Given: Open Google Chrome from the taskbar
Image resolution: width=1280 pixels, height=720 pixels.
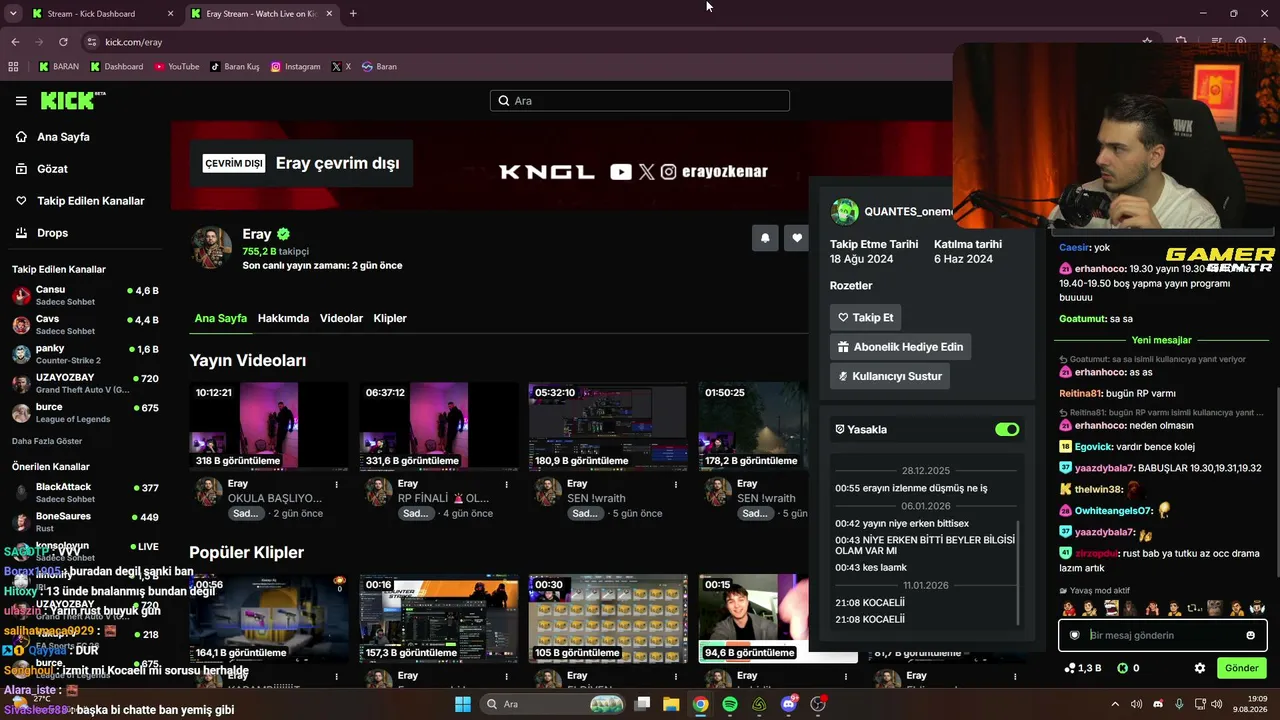Looking at the screenshot, I should coord(701,704).
